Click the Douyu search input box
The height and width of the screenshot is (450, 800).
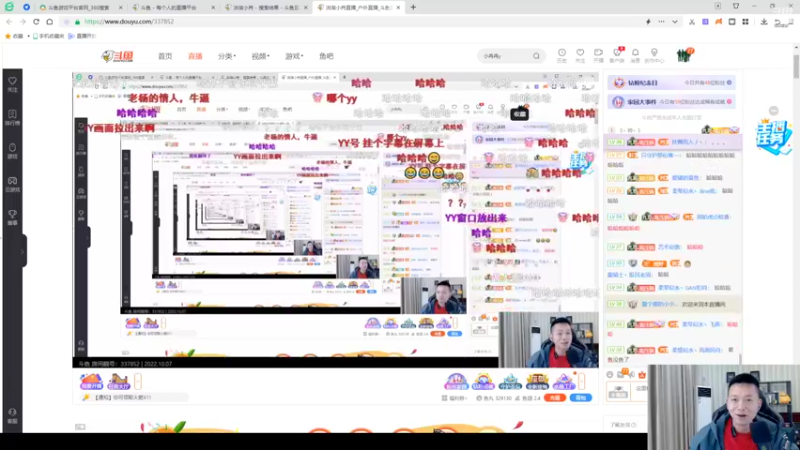click(x=505, y=56)
